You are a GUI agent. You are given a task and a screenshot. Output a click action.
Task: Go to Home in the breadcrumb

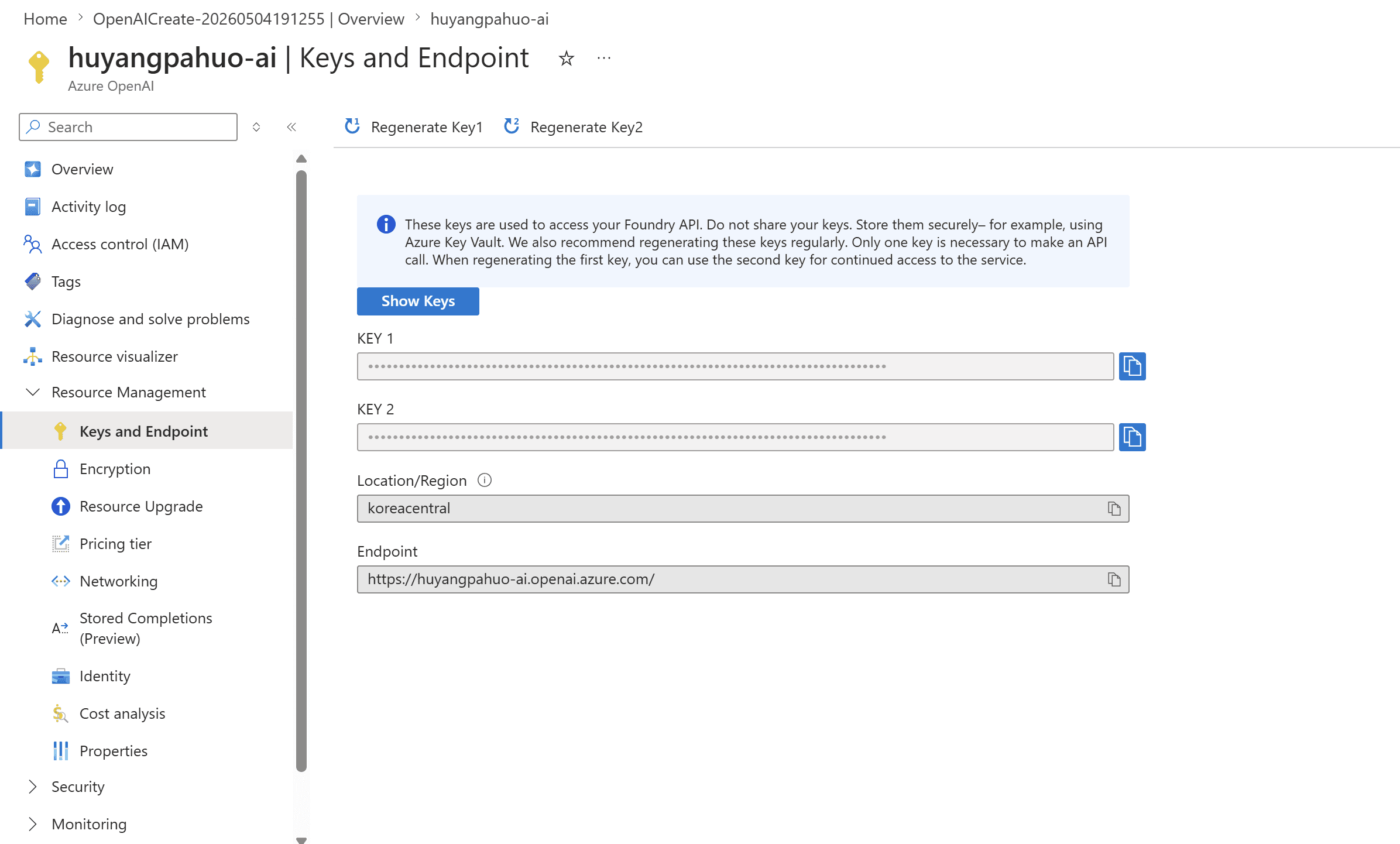[x=45, y=19]
